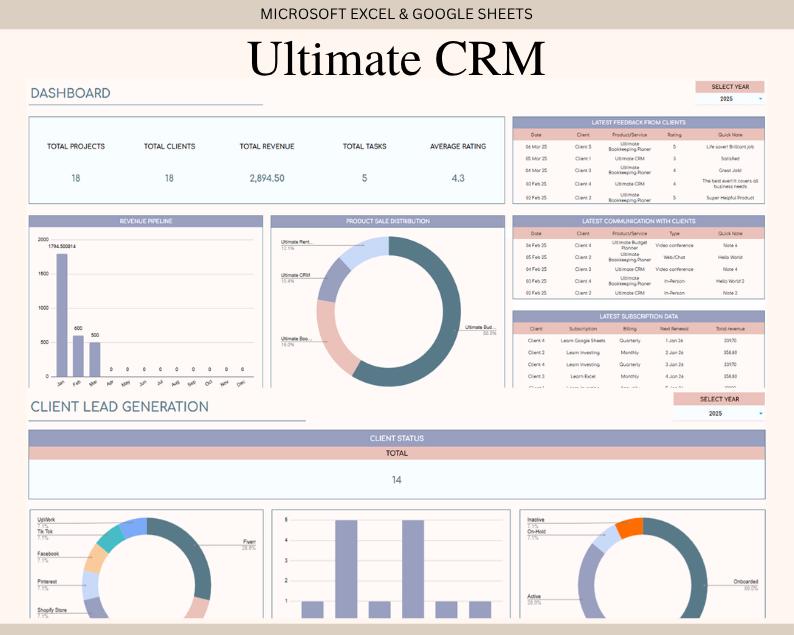Click the Satisfied feedback note
This screenshot has height=635, width=794.
730,158
